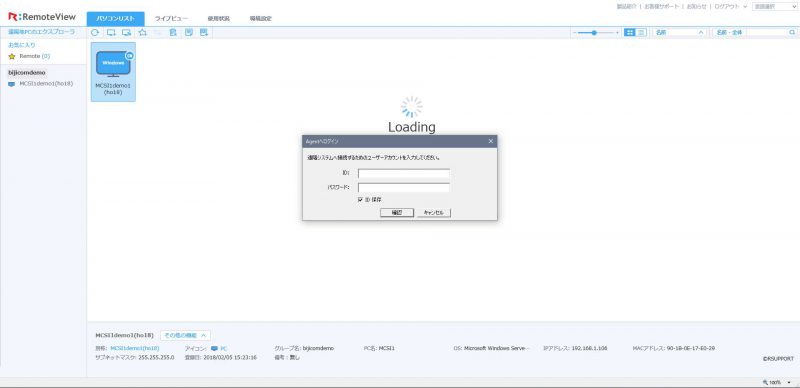
Task: Click the thumbnail size slider handle
Action: pos(594,32)
